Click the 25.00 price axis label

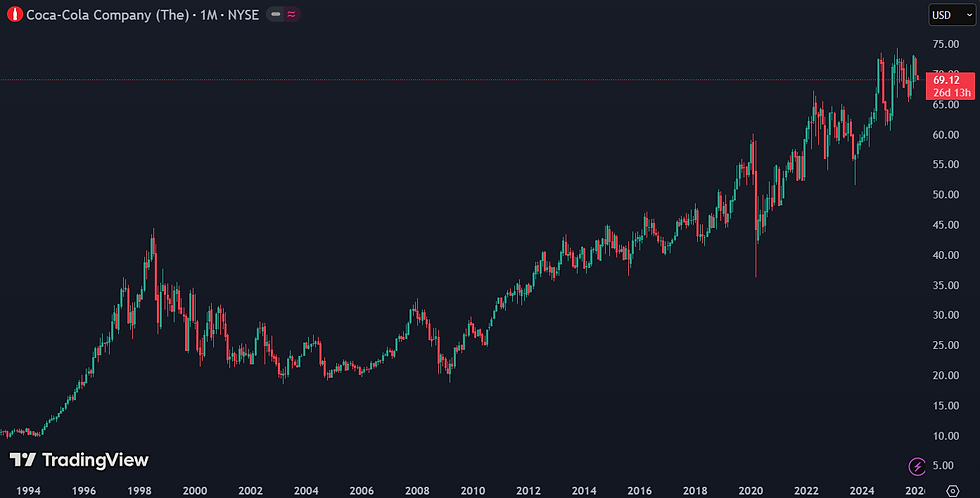[946, 345]
